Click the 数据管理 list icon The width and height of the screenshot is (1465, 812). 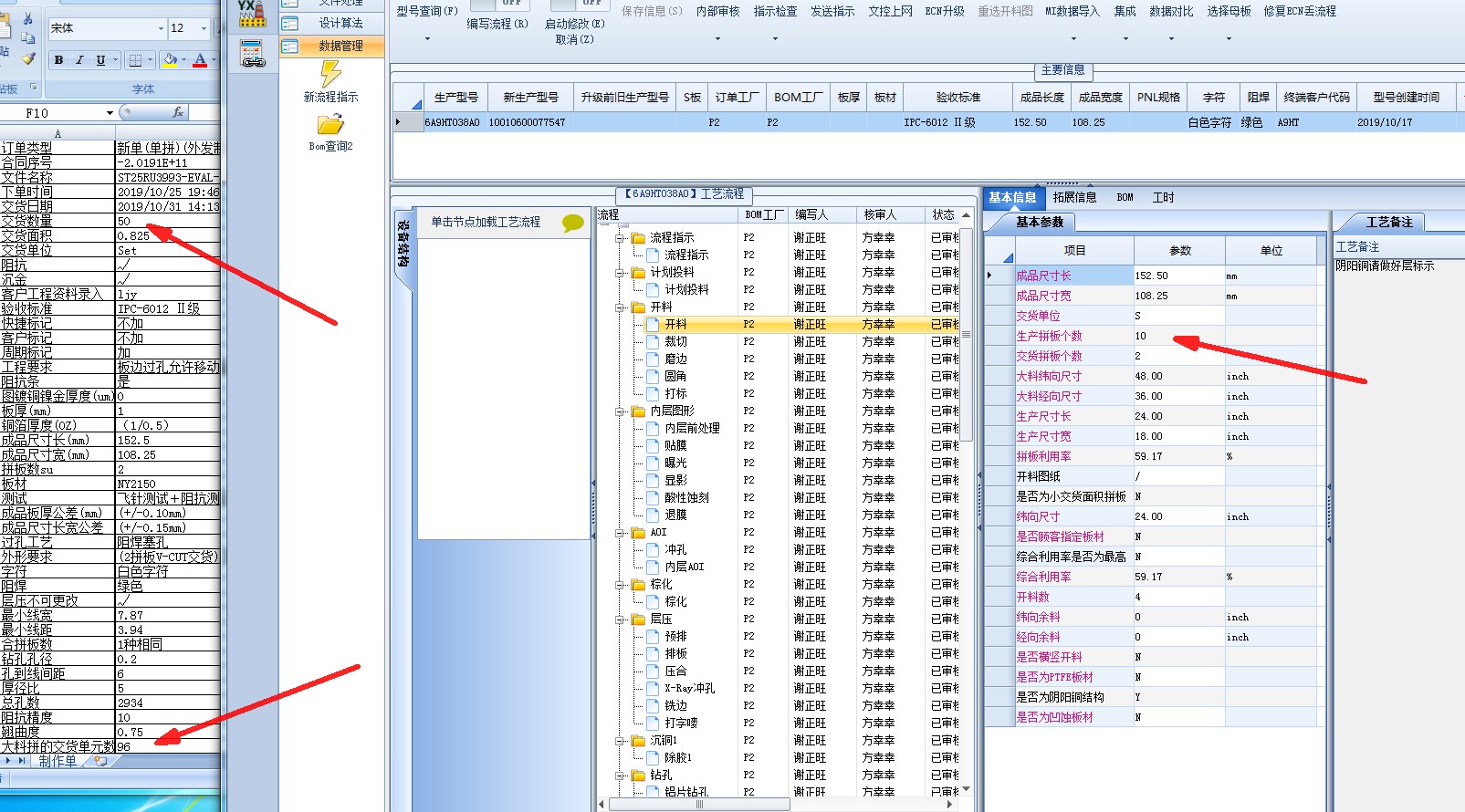pos(290,46)
